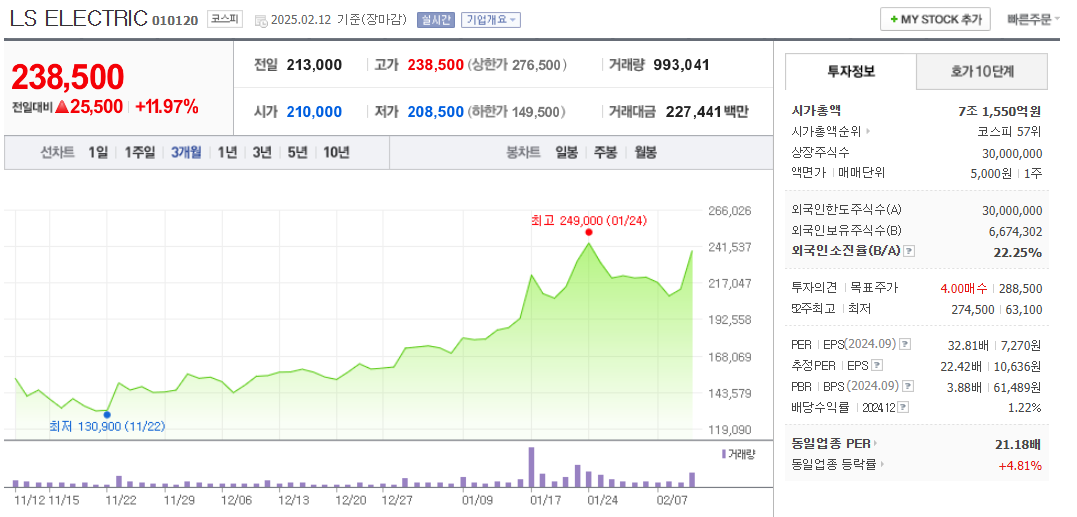Click the arrow beside 동일업종 등락률
Screen dimensions: 1077x517
click(x=882, y=465)
